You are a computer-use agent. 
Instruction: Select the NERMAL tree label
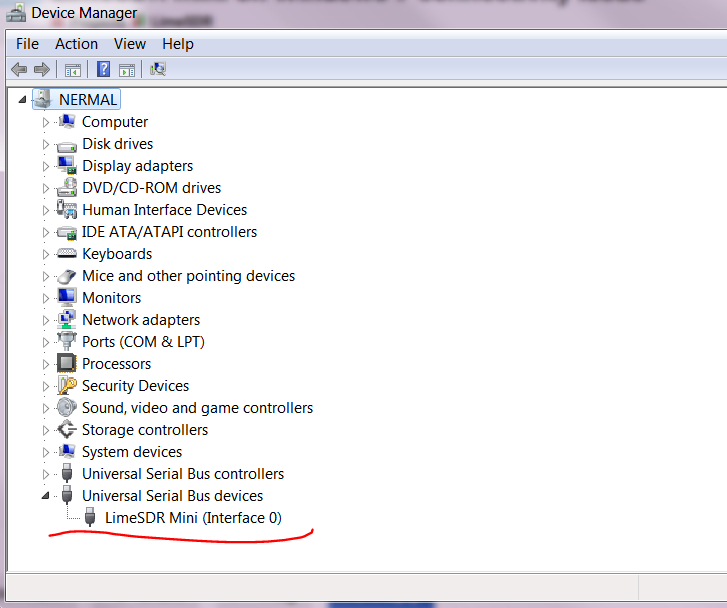(x=88, y=99)
